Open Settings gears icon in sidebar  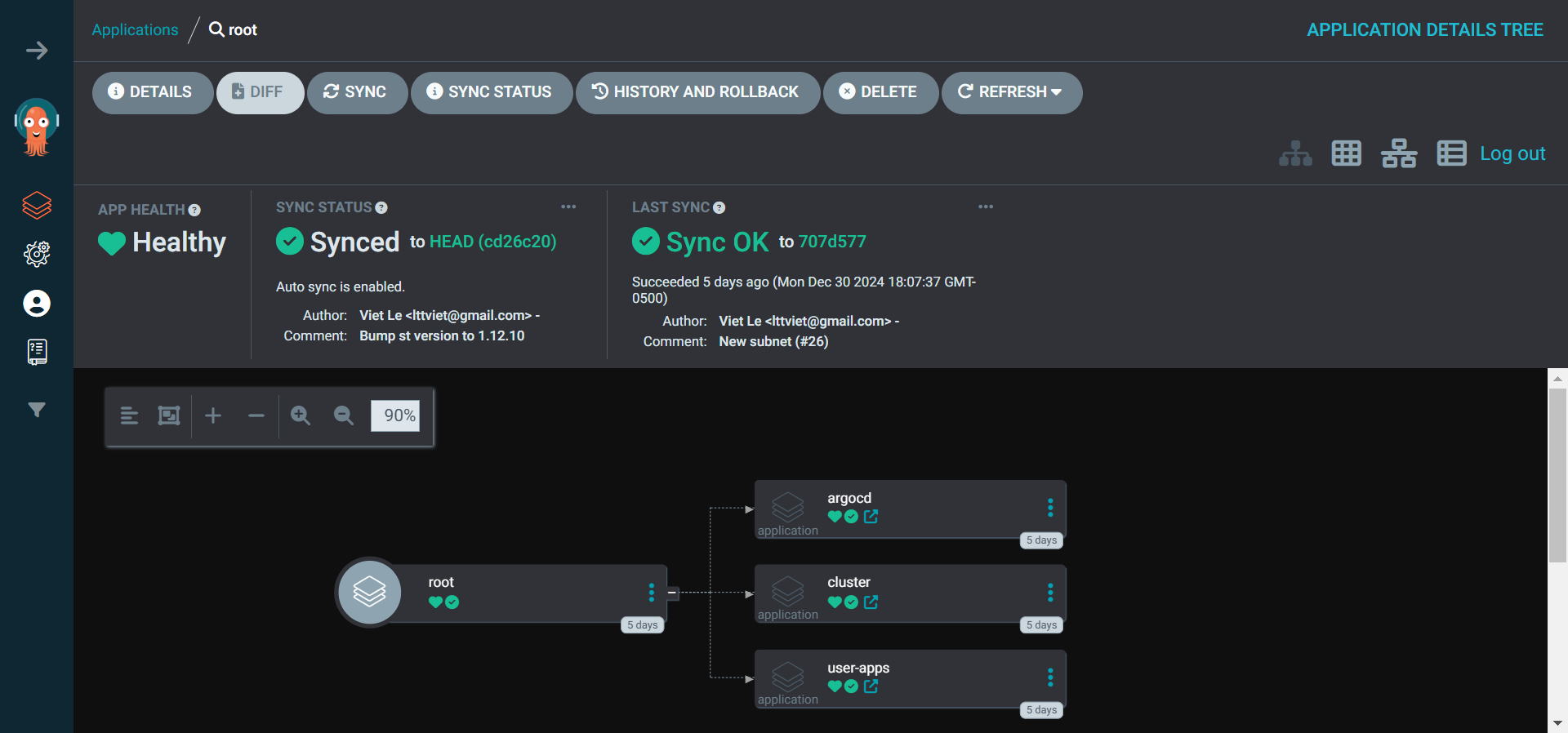pyautogui.click(x=37, y=254)
